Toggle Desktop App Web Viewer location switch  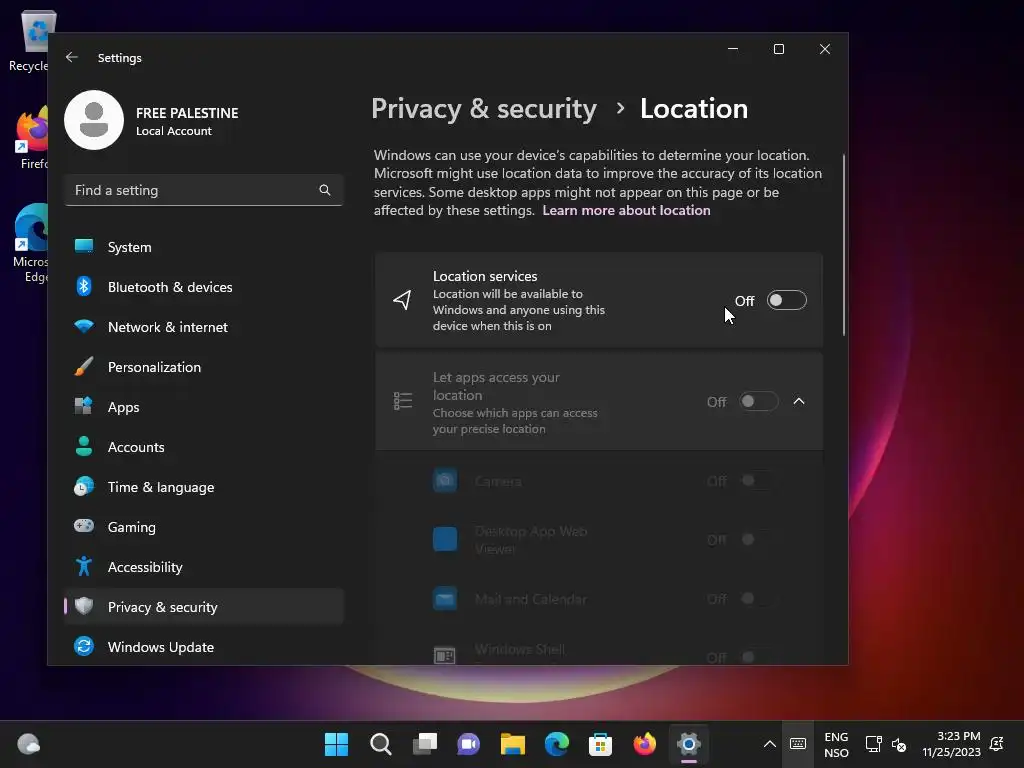point(758,539)
